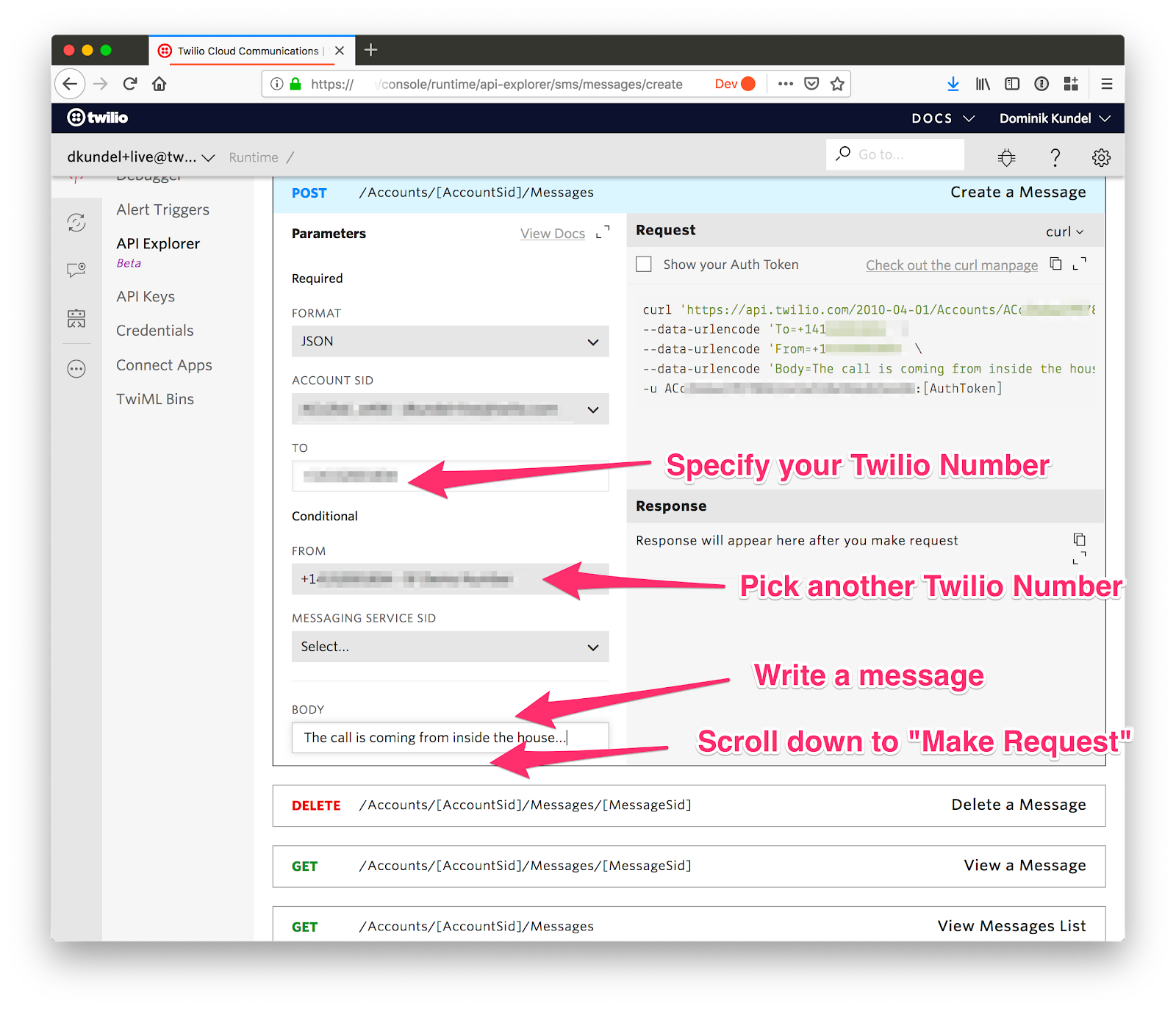Click the Runtime breadcrumb link
The height and width of the screenshot is (1009, 1176).
pyautogui.click(x=254, y=157)
